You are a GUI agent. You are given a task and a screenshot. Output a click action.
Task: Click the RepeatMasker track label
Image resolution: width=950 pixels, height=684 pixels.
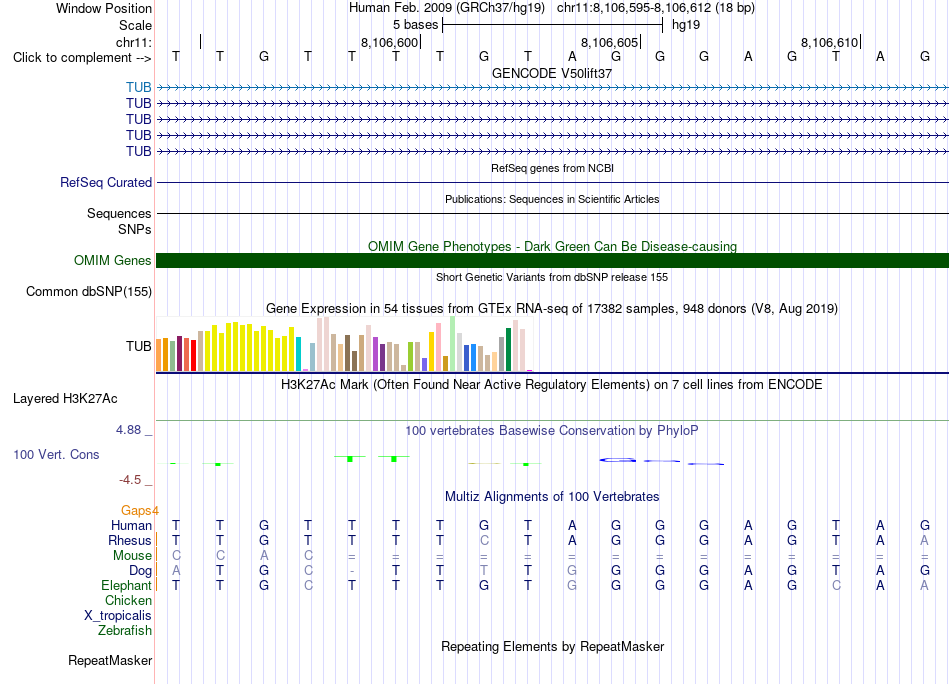coord(110,660)
